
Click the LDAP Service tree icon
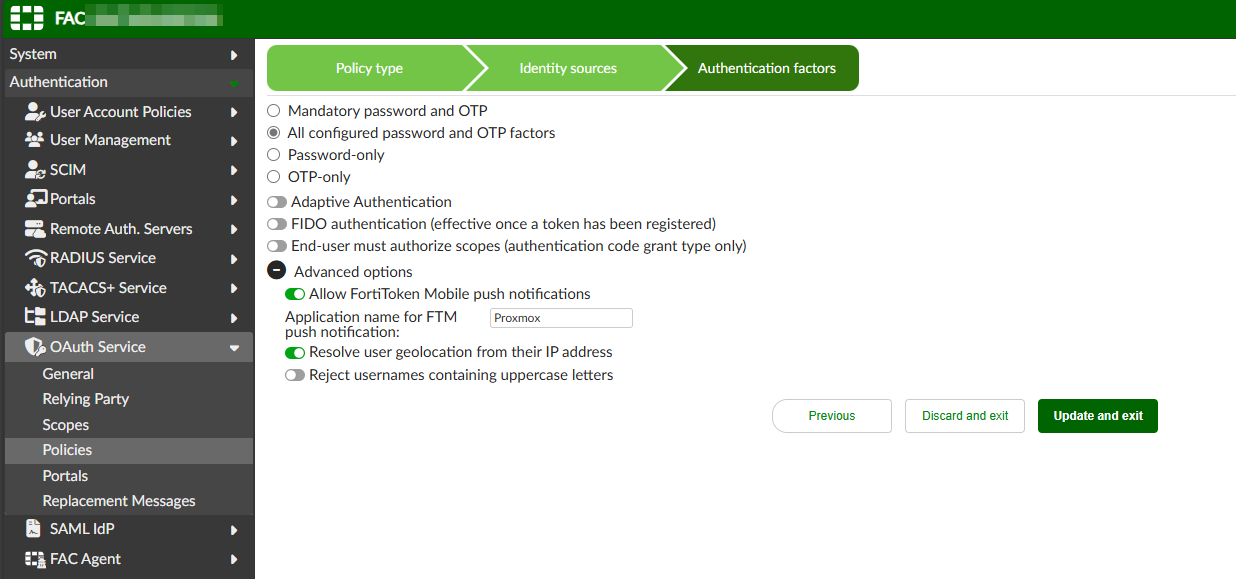pyautogui.click(x=36, y=317)
